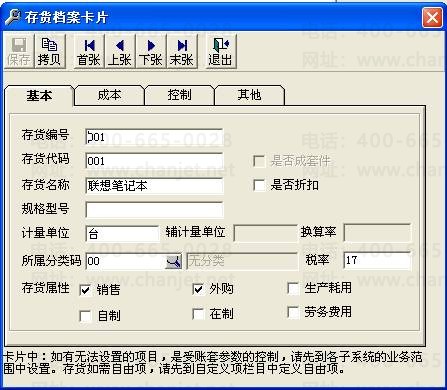Click the 税率 field showing 17
Image resolution: width=447 pixels, height=390 pixels.
point(377,260)
